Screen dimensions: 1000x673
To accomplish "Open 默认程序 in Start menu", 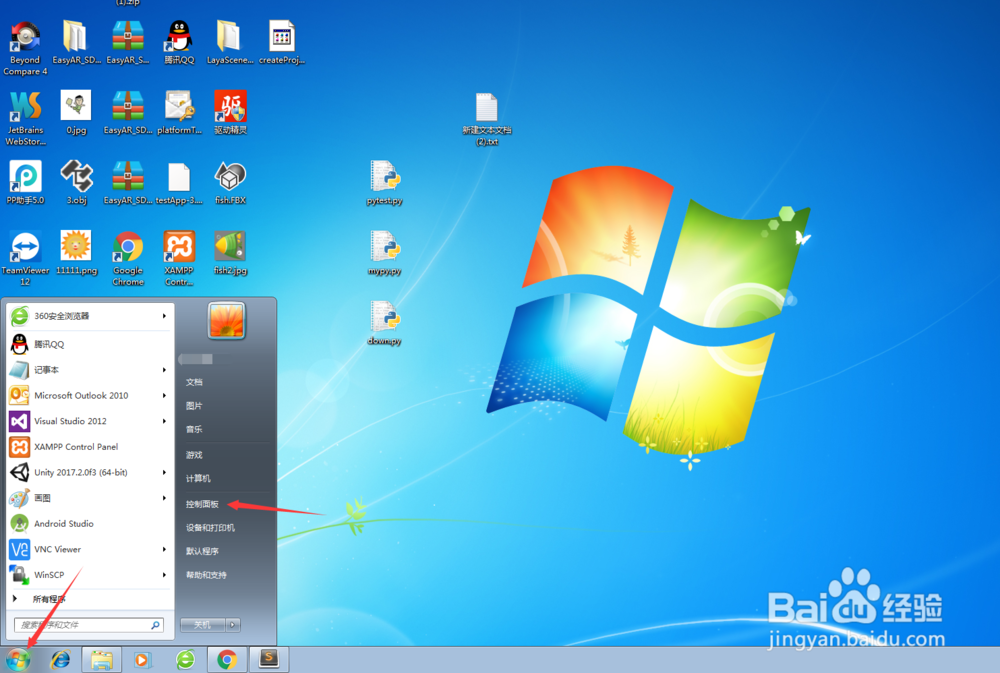I will click(x=202, y=551).
